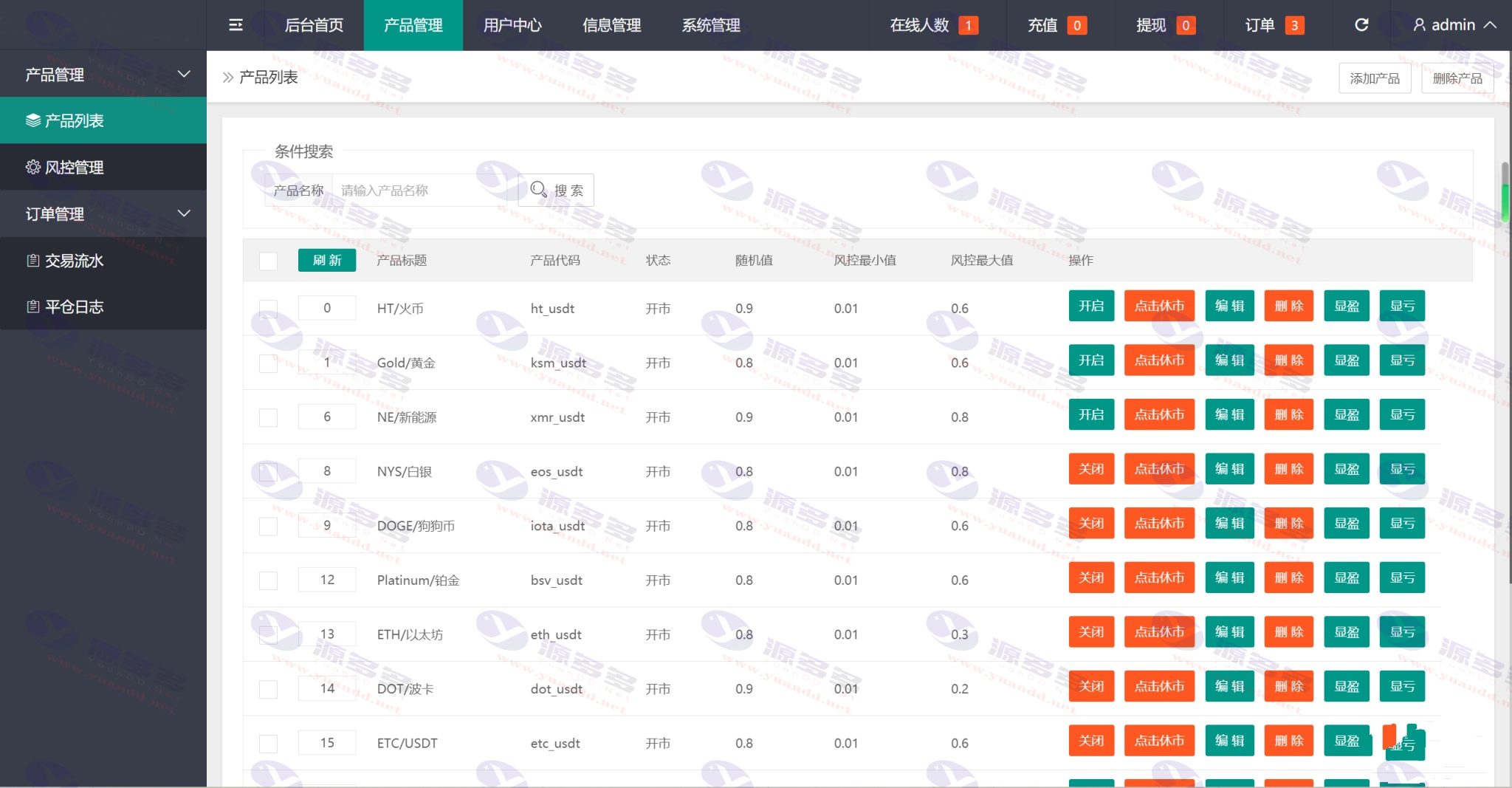Click the green 刷新 button

tap(327, 260)
